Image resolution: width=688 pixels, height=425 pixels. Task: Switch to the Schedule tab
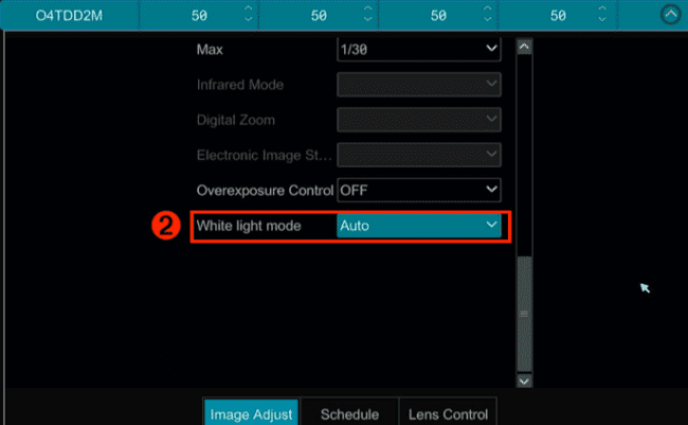(350, 413)
